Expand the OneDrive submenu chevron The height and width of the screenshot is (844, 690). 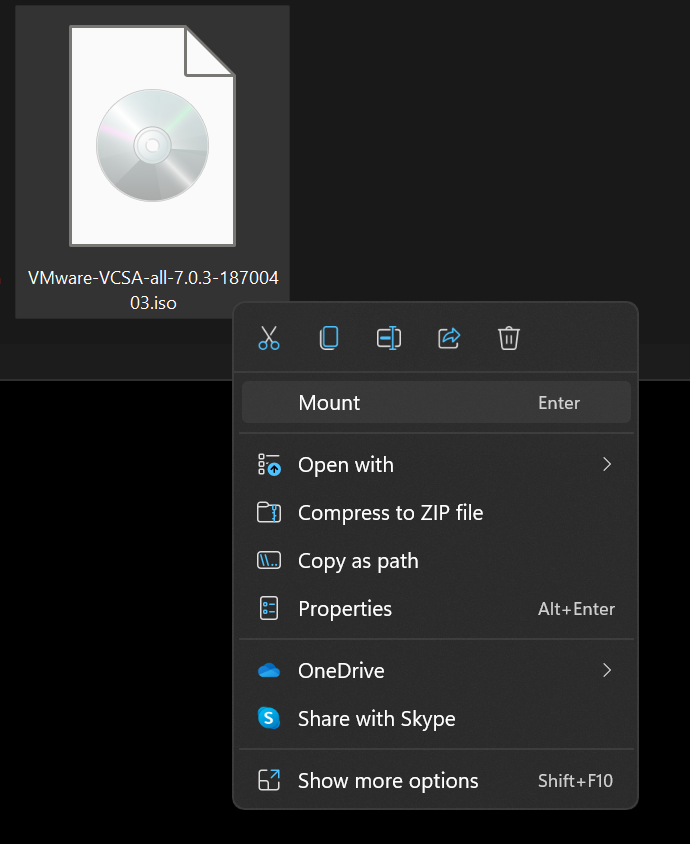(607, 671)
